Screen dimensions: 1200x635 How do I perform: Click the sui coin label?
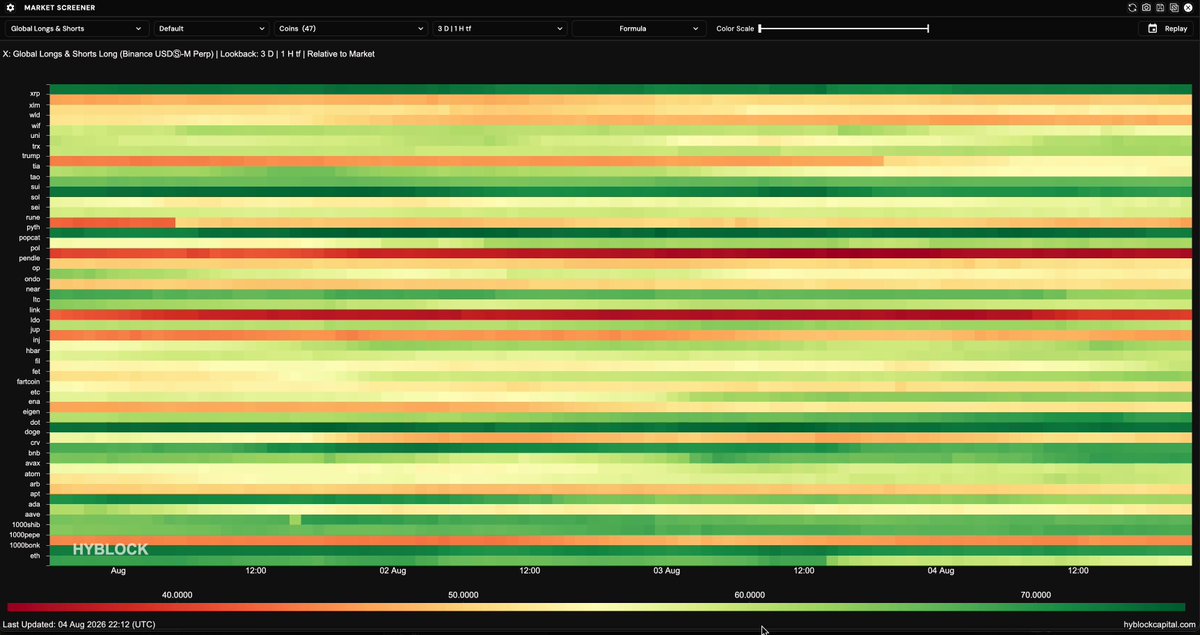point(35,186)
